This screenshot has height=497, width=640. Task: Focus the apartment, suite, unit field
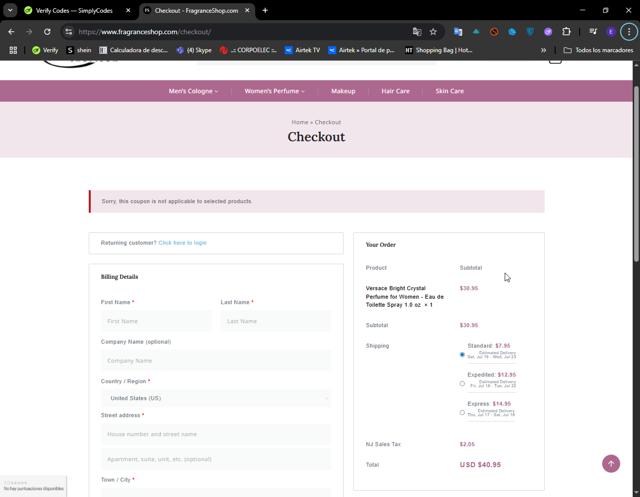[216, 459]
